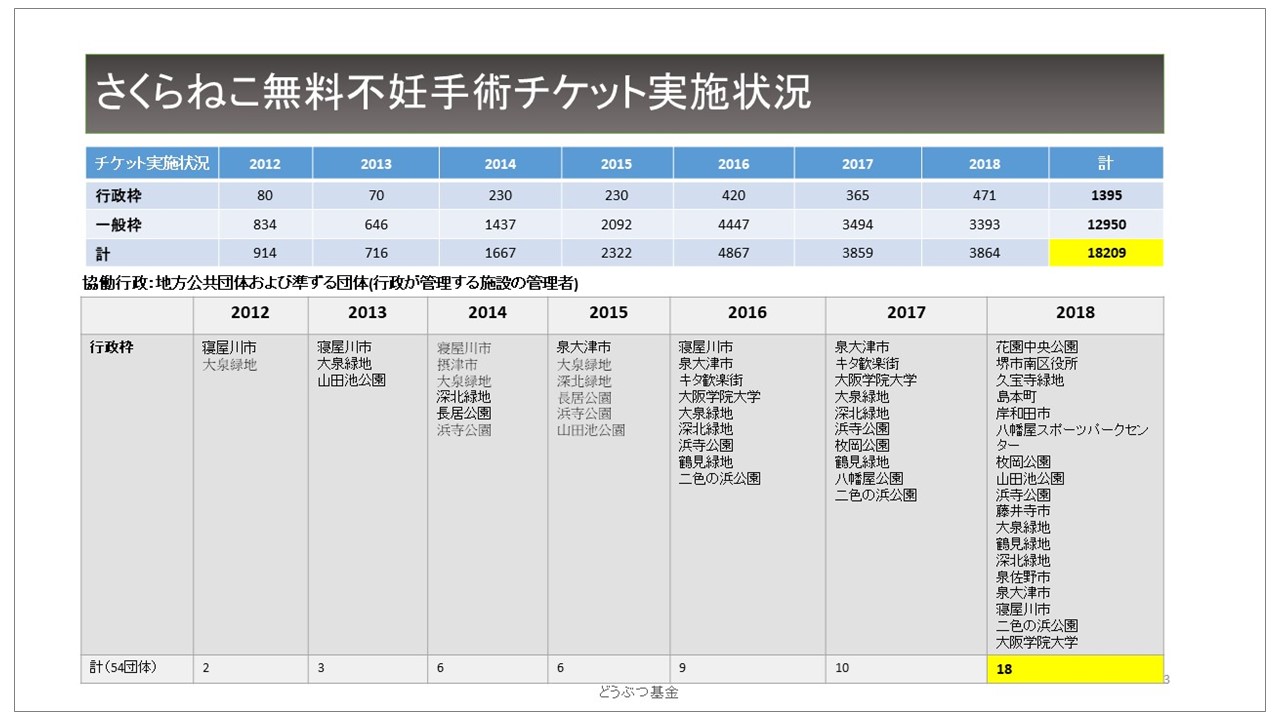Select 花園中央公園 in the 2018 column
The height and width of the screenshot is (720, 1280).
(1037, 347)
